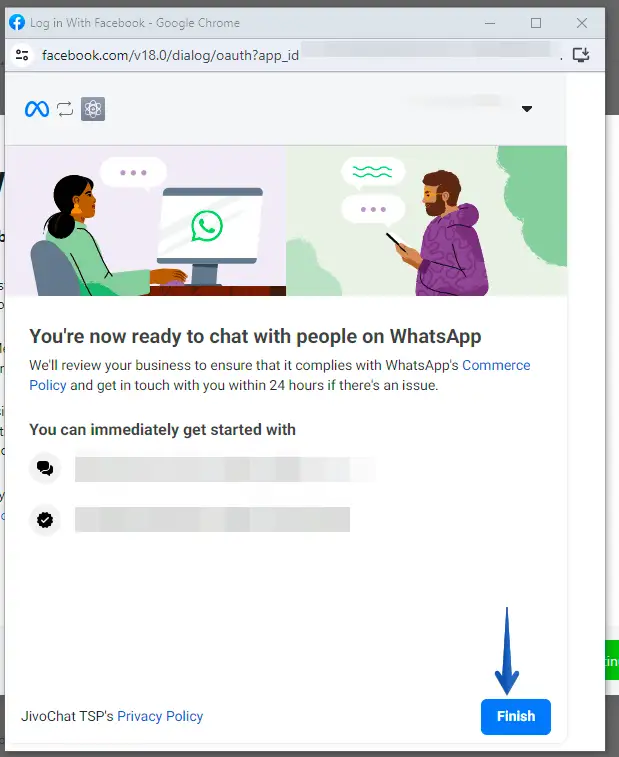Screen dimensions: 619x757
Task: Click the install app icon in address bar
Action: (581, 55)
